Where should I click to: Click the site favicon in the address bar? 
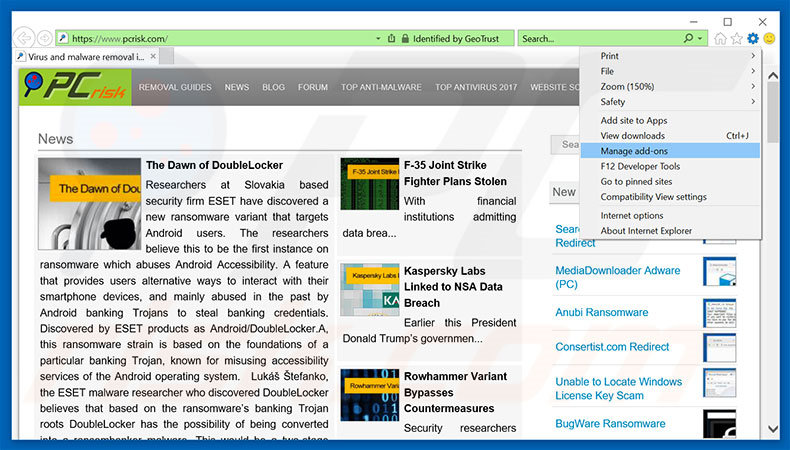63,38
